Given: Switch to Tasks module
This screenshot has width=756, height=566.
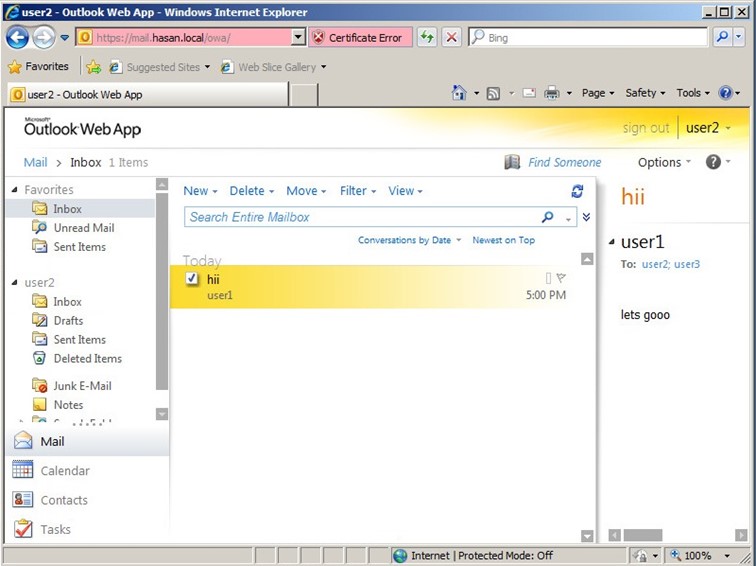Looking at the screenshot, I should click(87, 529).
